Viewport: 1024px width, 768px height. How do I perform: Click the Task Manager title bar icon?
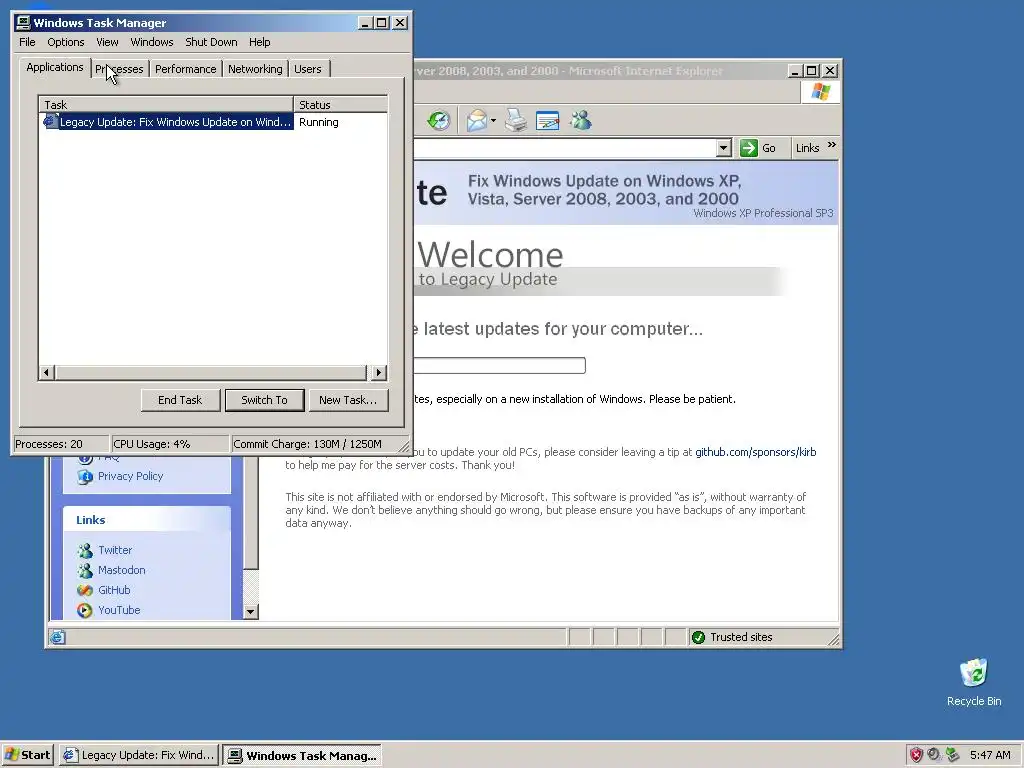coord(23,23)
